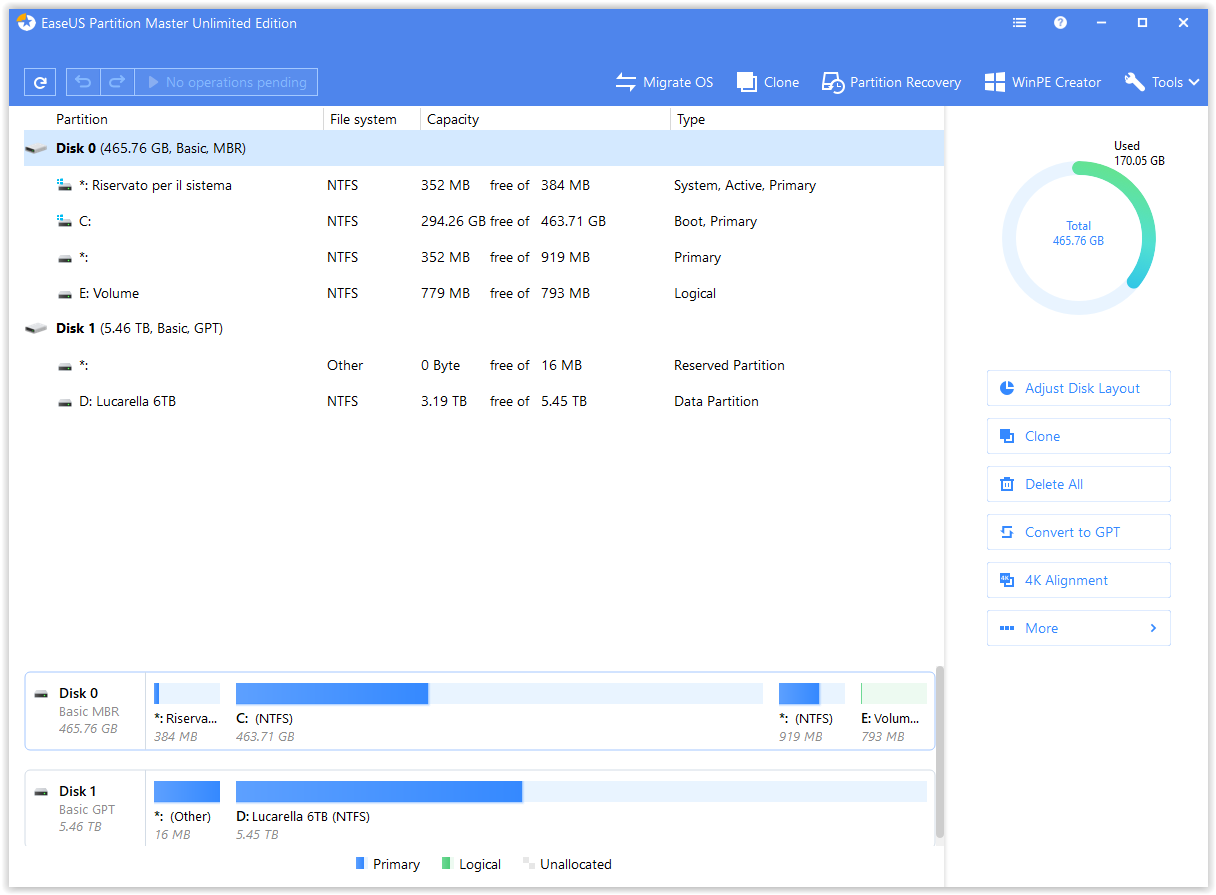1216x895 pixels.
Task: Click the Clone toolbar item
Action: [768, 82]
